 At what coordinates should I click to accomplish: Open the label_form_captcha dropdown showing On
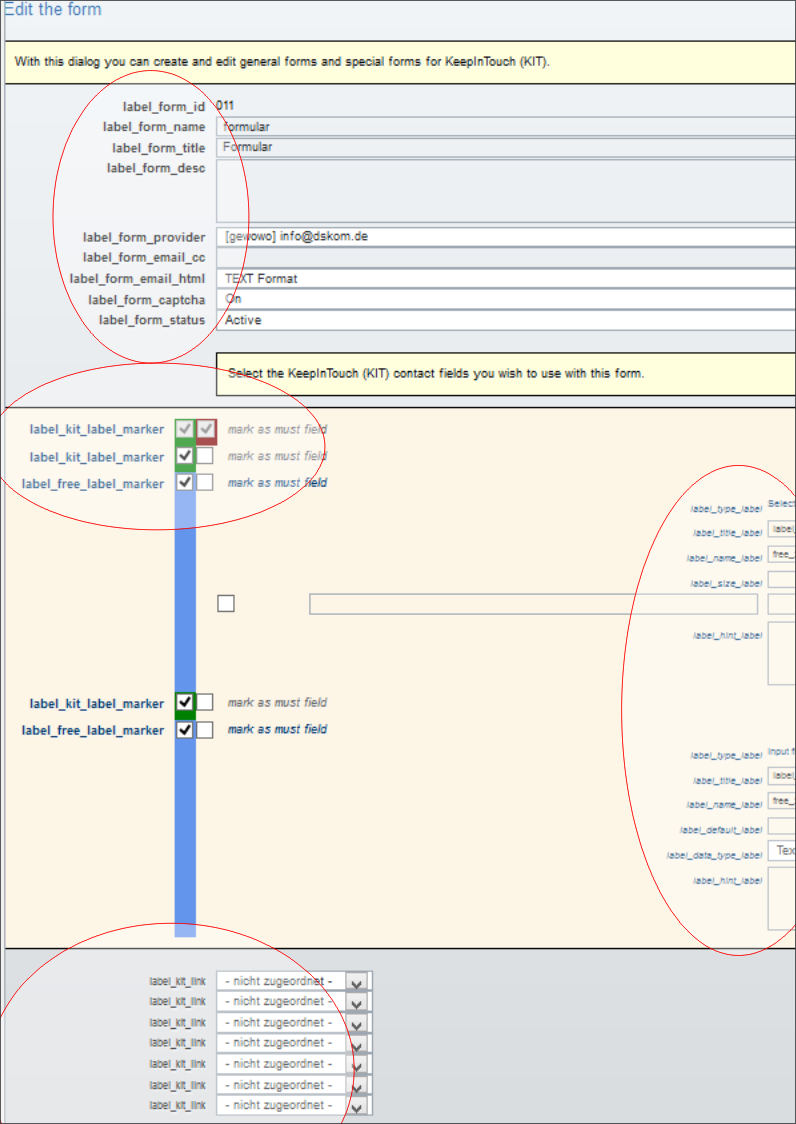point(506,299)
